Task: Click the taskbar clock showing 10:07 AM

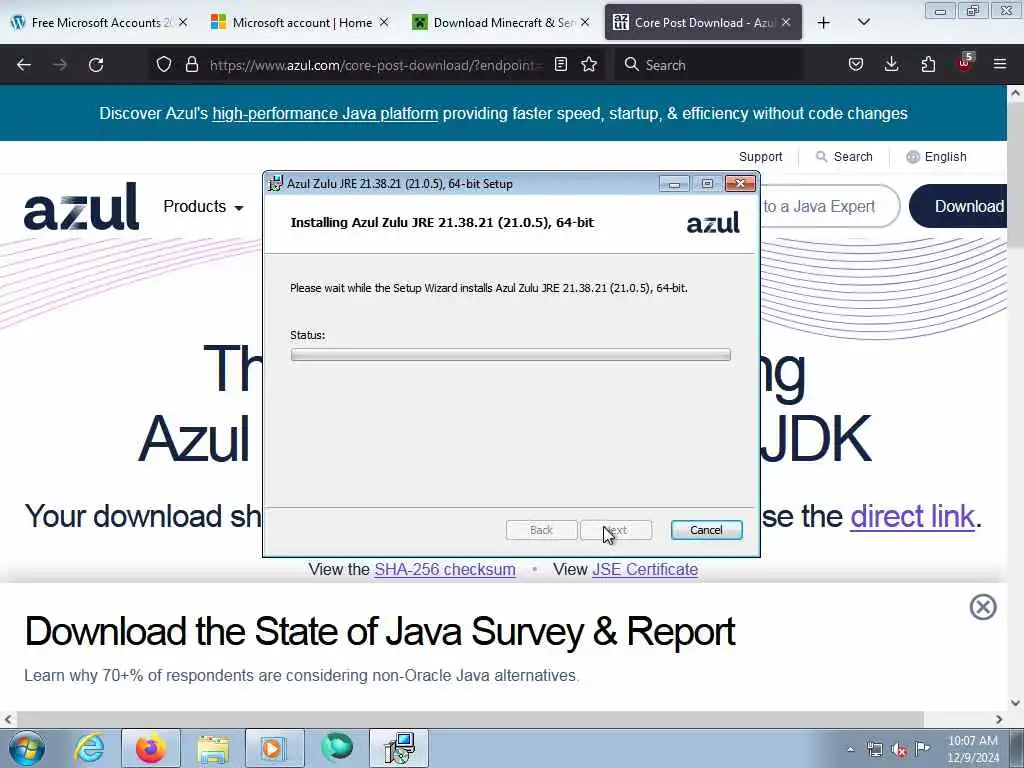Action: (x=972, y=749)
